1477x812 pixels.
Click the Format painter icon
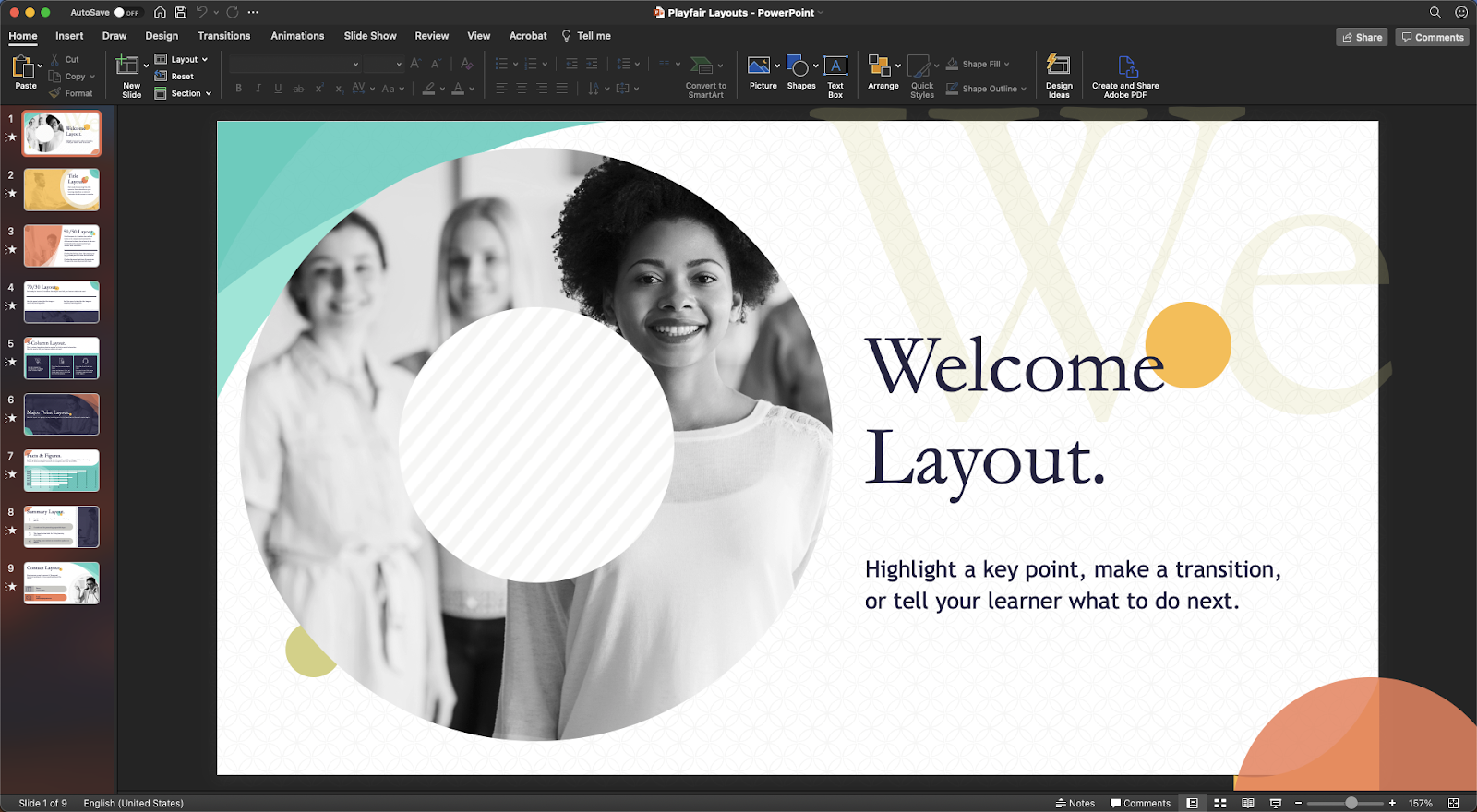[x=55, y=93]
